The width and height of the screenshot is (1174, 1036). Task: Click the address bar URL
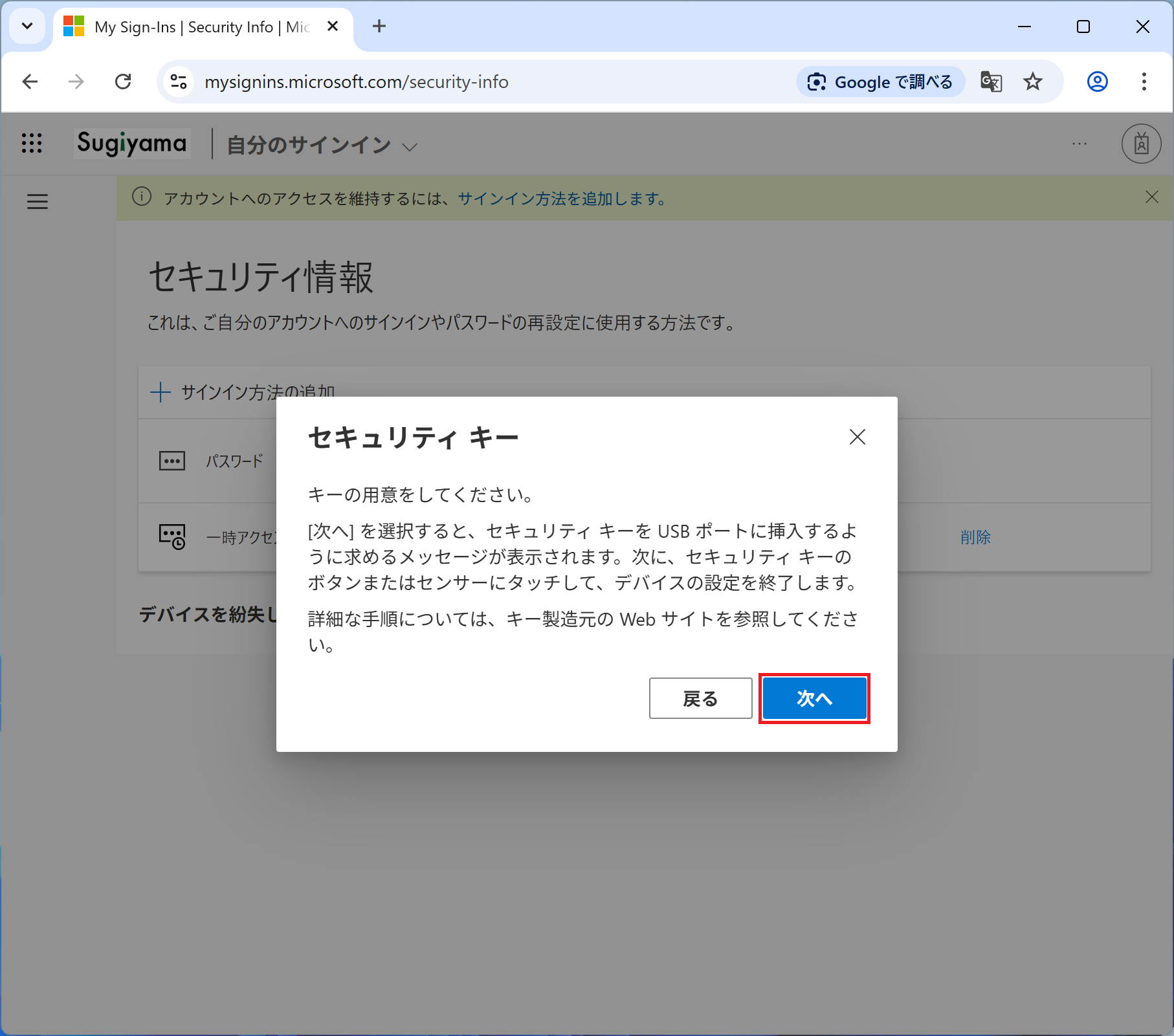(356, 82)
